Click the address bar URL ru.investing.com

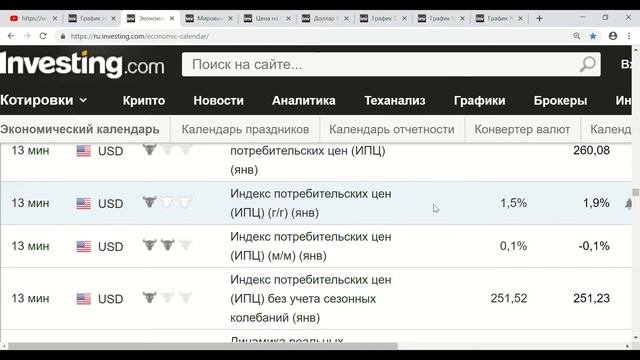140,36
